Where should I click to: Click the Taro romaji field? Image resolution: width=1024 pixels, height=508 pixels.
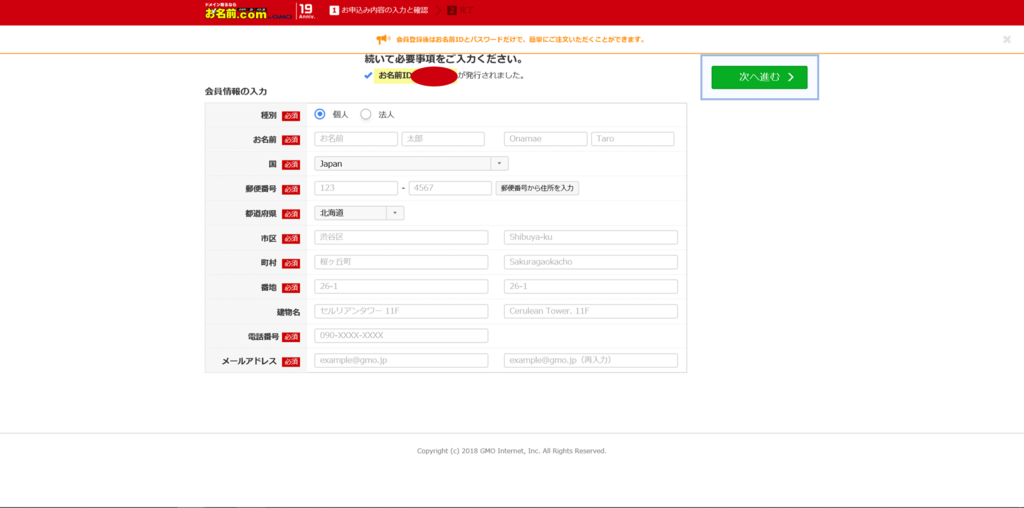[x=632, y=139]
